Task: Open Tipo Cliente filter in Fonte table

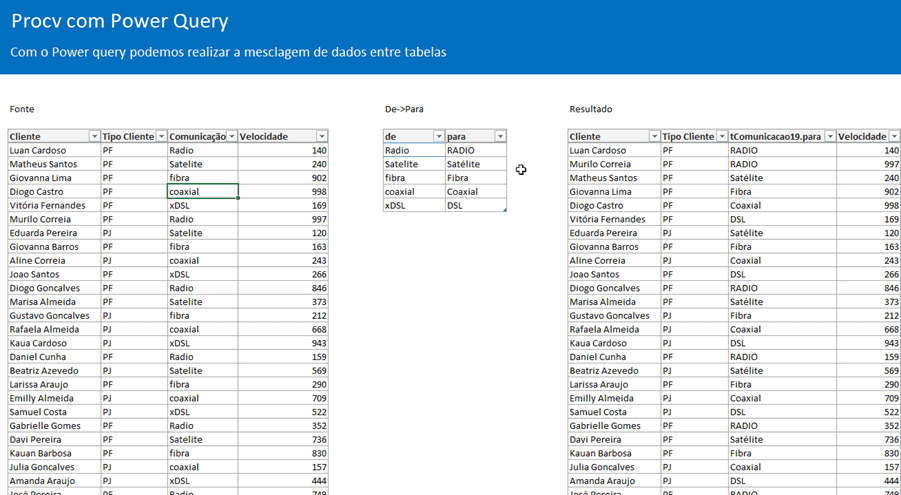Action: click(161, 137)
